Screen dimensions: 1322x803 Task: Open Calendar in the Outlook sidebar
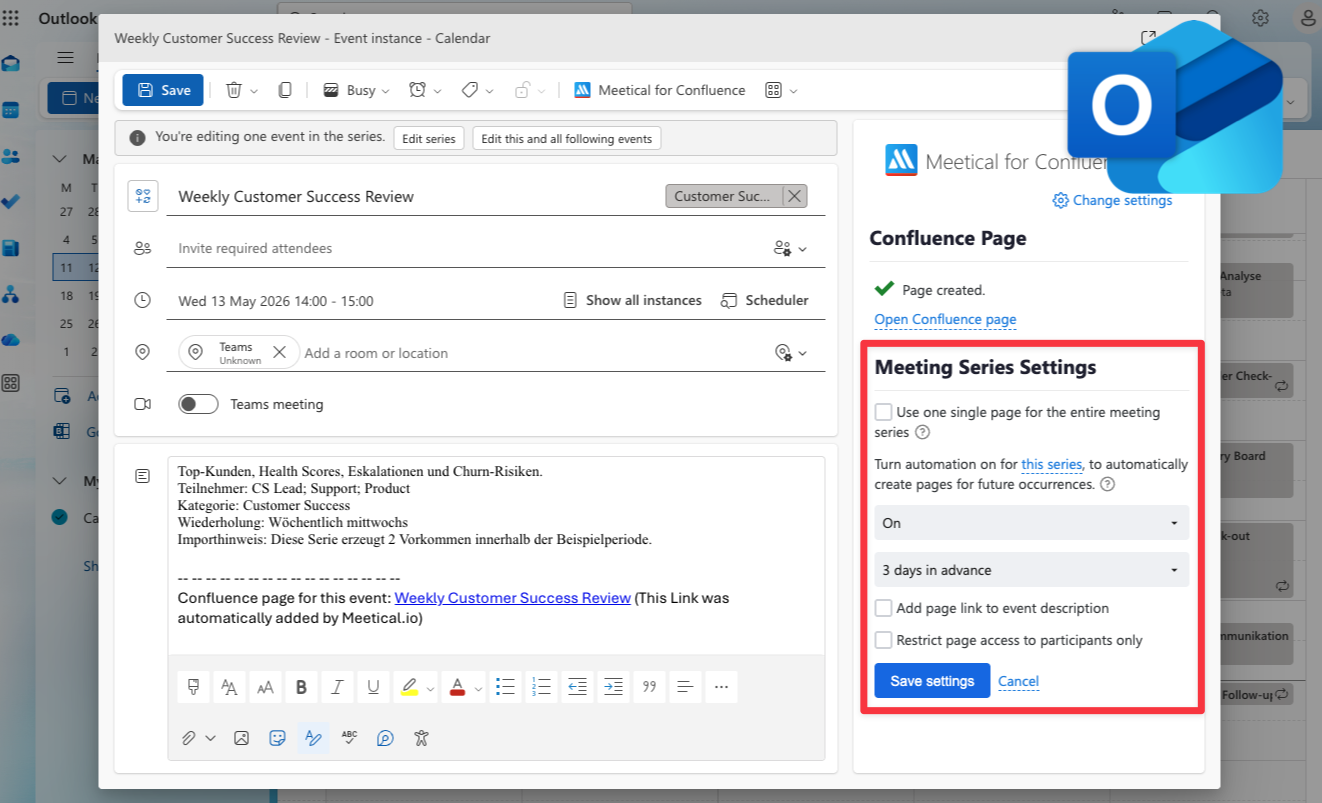11,110
